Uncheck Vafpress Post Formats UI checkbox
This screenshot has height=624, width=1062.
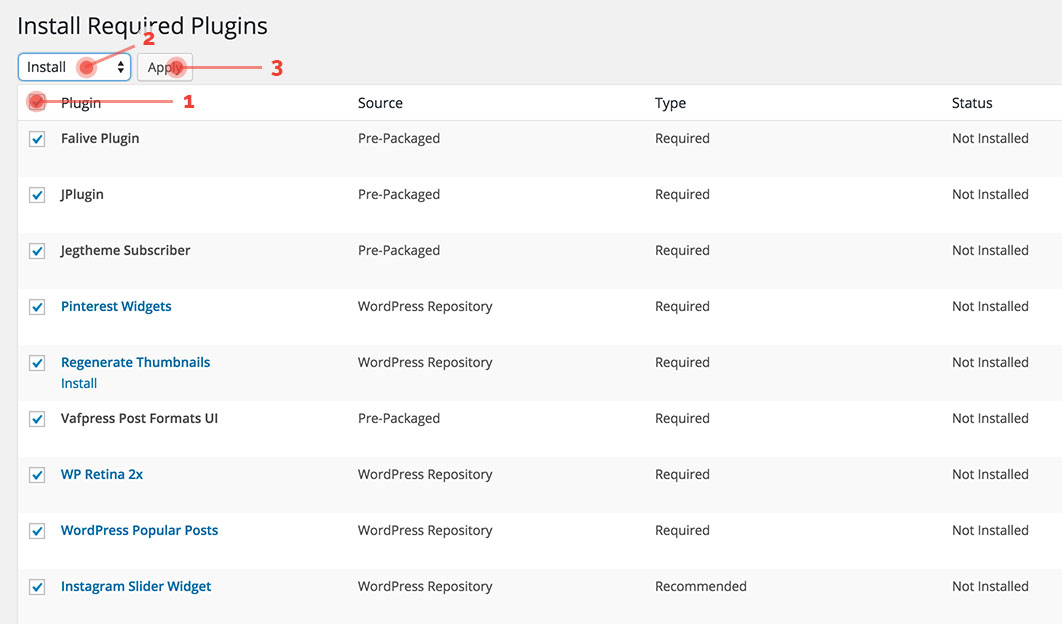(37, 418)
